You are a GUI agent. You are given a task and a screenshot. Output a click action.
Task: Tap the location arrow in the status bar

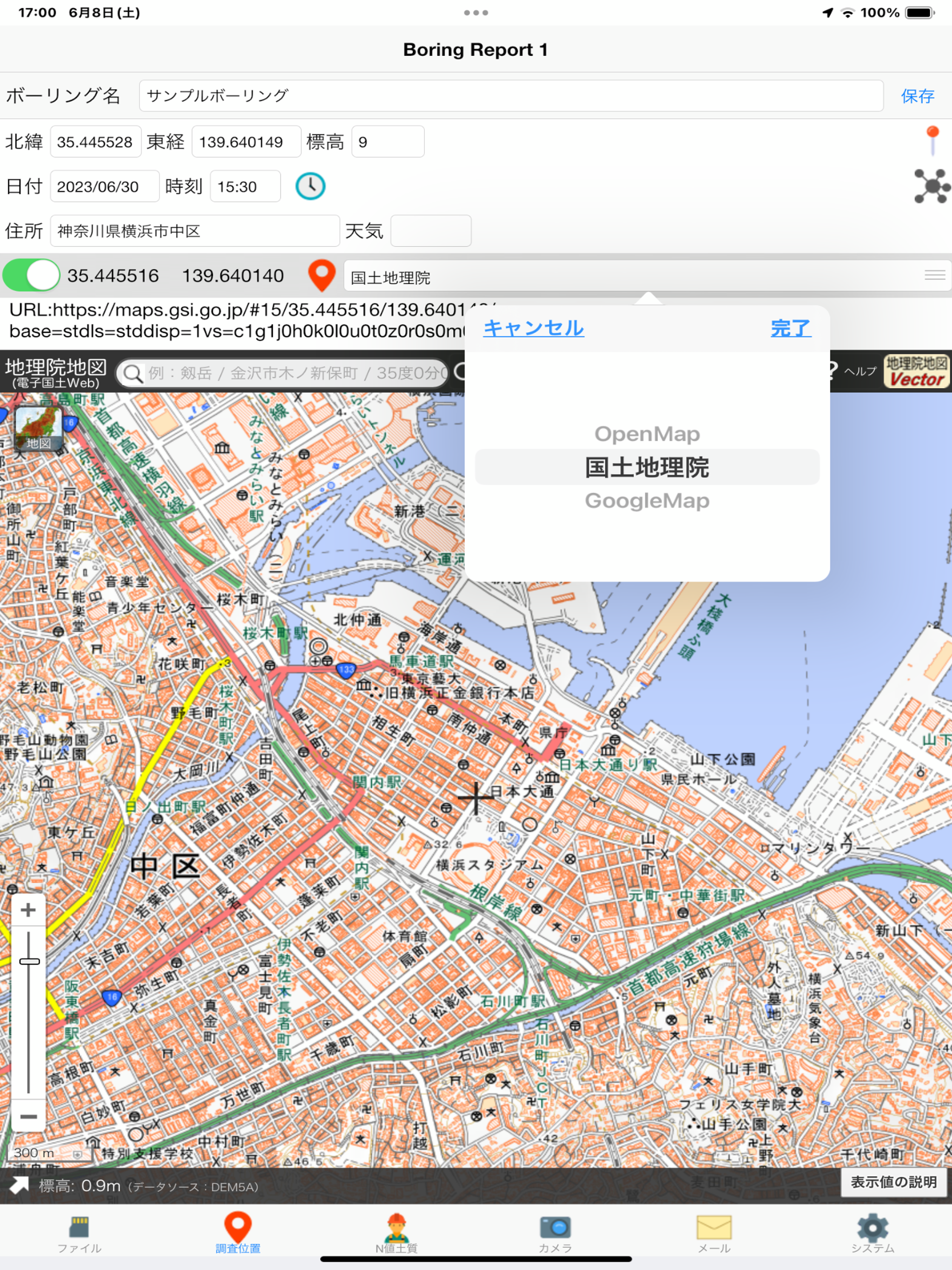click(827, 13)
